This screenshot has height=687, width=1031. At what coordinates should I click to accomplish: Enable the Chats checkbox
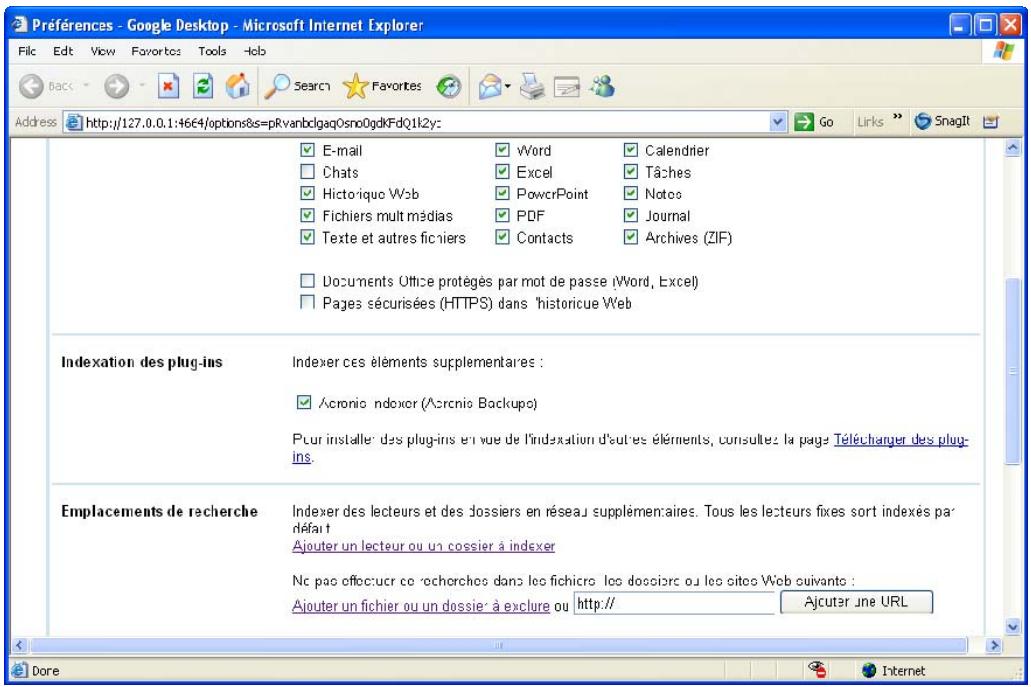pyautogui.click(x=307, y=172)
